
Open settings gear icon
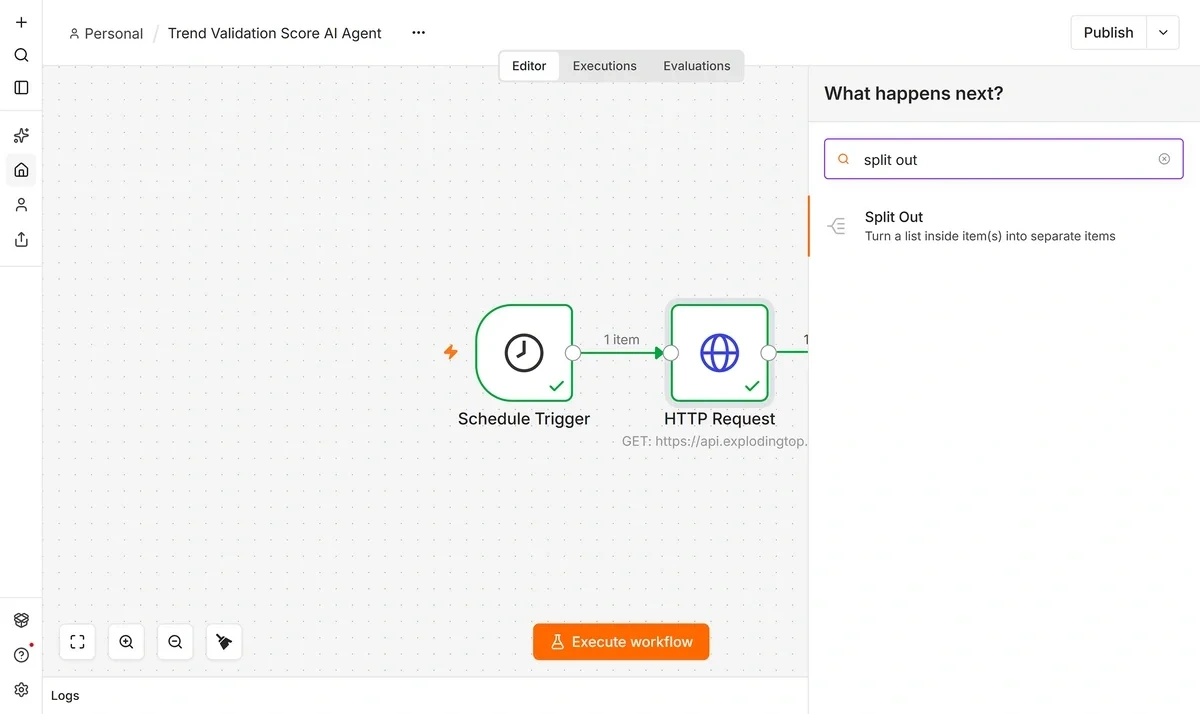coord(21,690)
